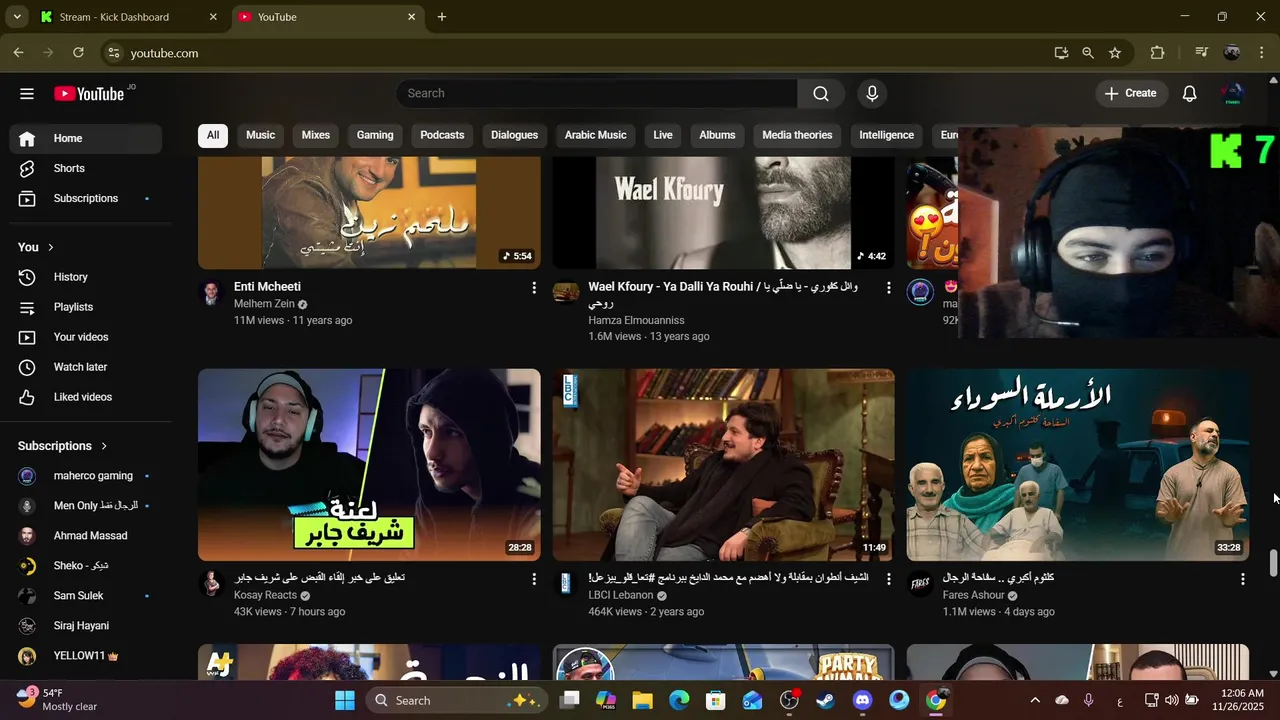Open Hamza Elmouanniss channel link

(636, 320)
